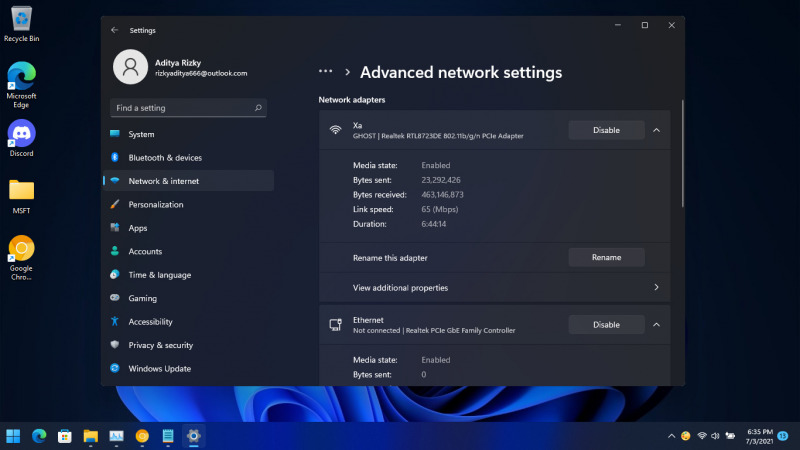
Task: Click the Link speed 65 (Mbps) value
Action: [440, 210]
